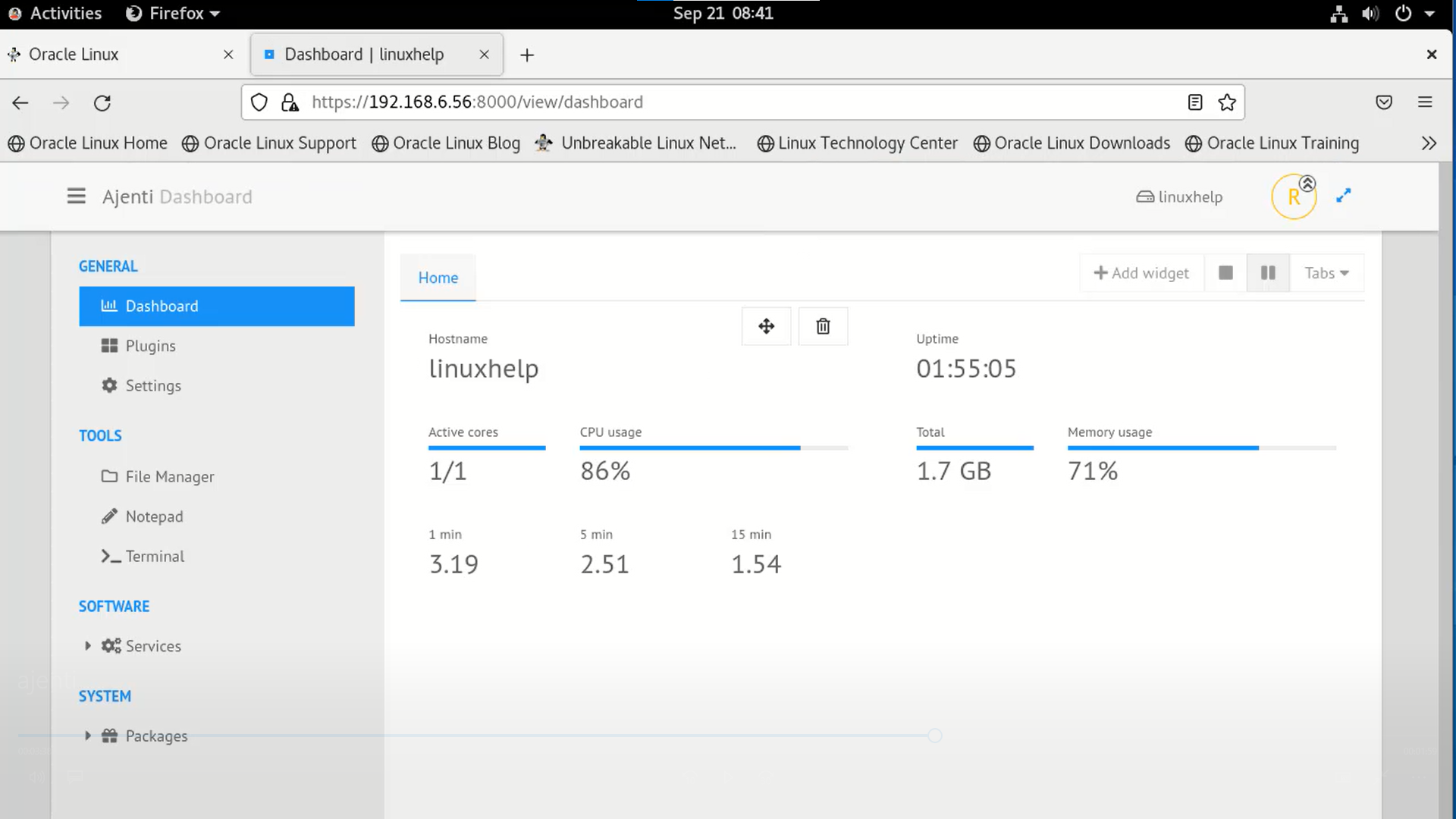
Task: Click the 1 min load 3.19
Action: (453, 564)
